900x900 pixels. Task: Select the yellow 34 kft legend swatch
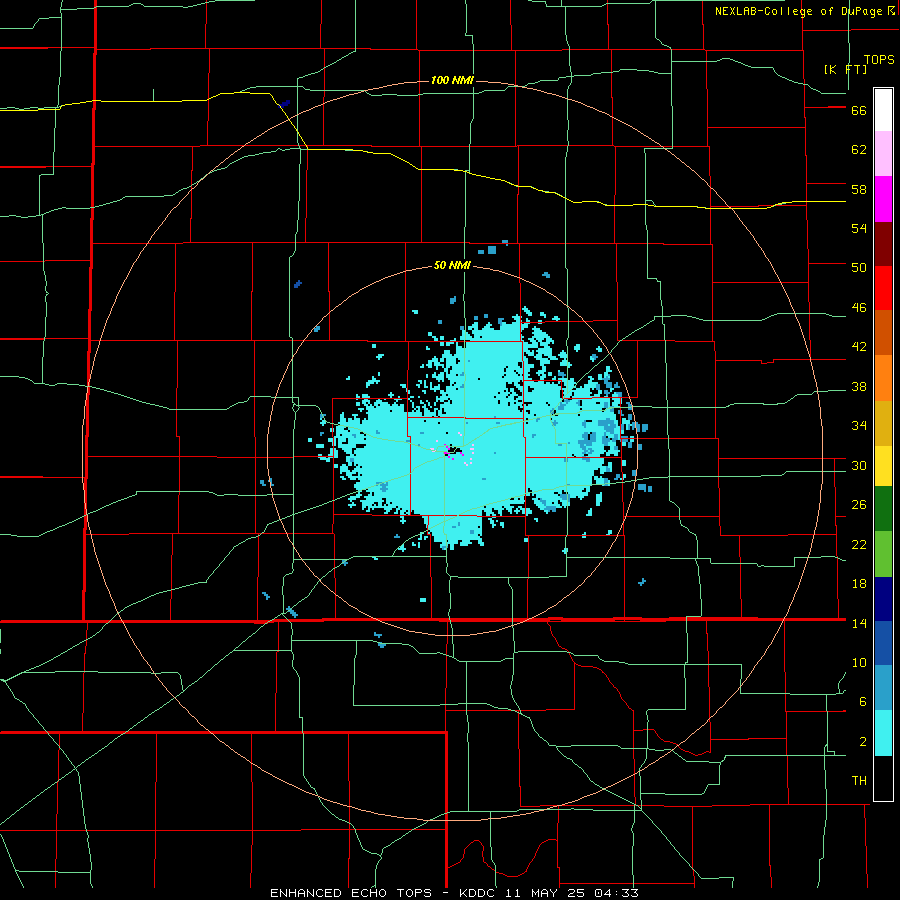tap(883, 465)
